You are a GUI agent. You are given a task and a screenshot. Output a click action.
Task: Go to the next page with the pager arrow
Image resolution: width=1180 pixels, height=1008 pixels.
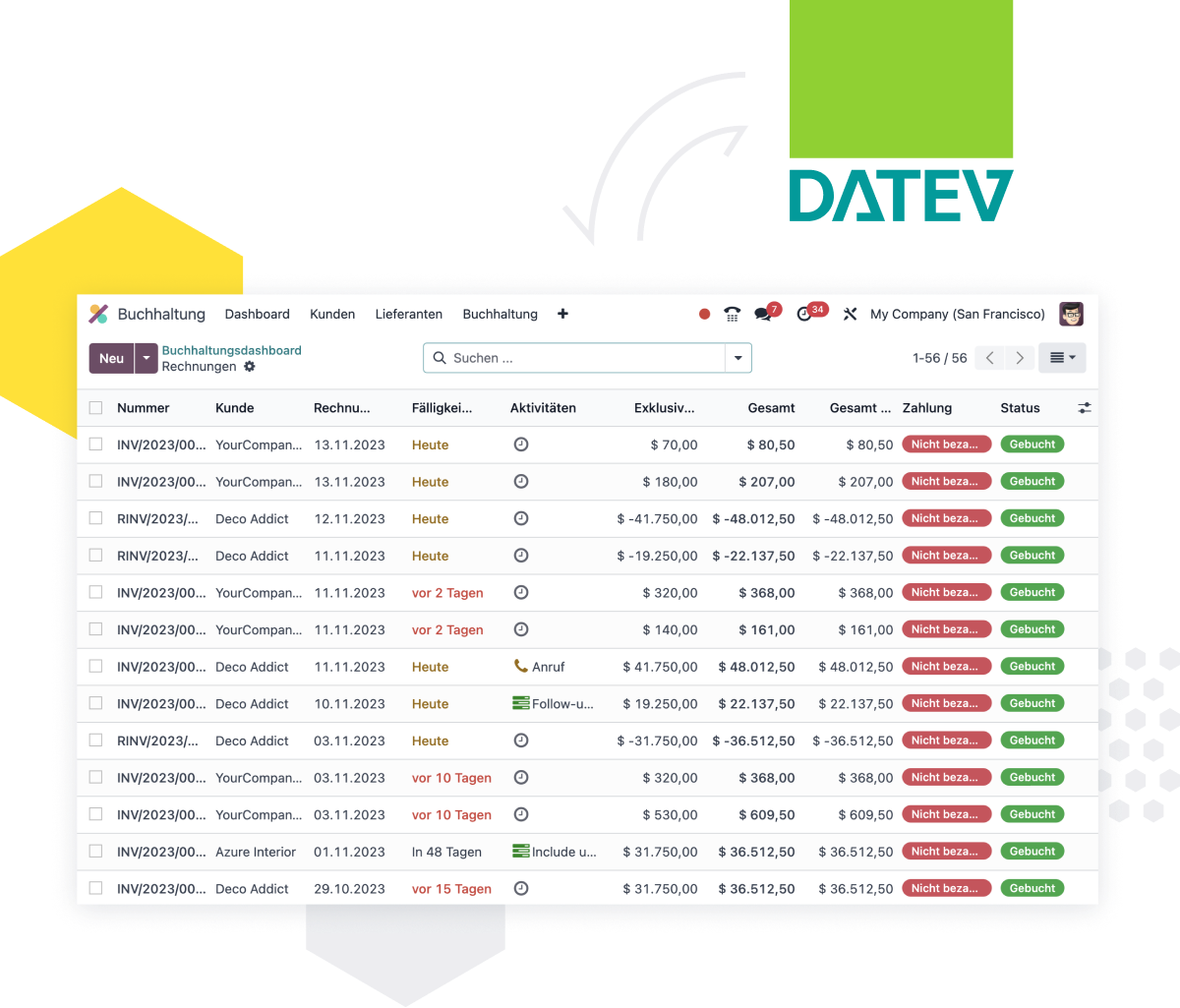click(1020, 358)
